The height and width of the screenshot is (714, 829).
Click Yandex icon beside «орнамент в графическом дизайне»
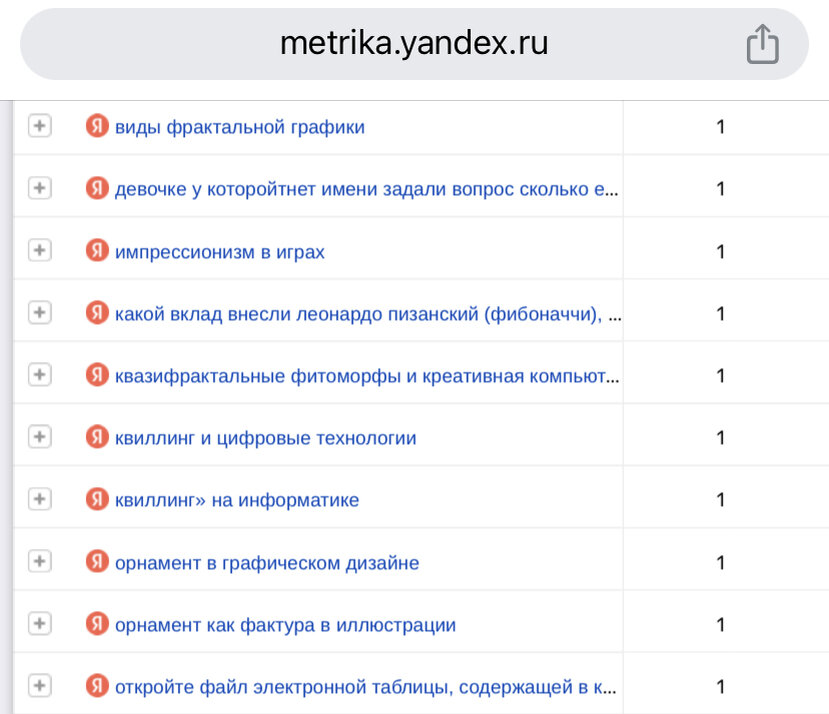97,561
